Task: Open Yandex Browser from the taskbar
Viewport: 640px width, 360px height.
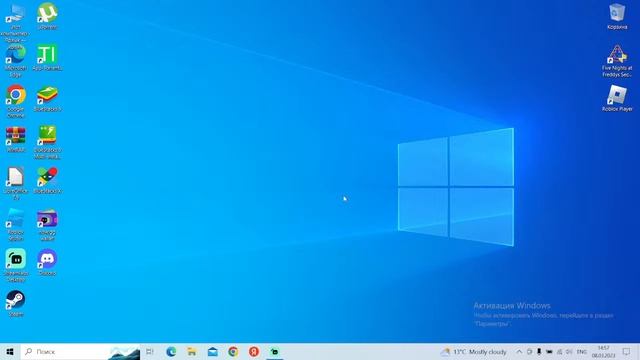Action: 254,351
